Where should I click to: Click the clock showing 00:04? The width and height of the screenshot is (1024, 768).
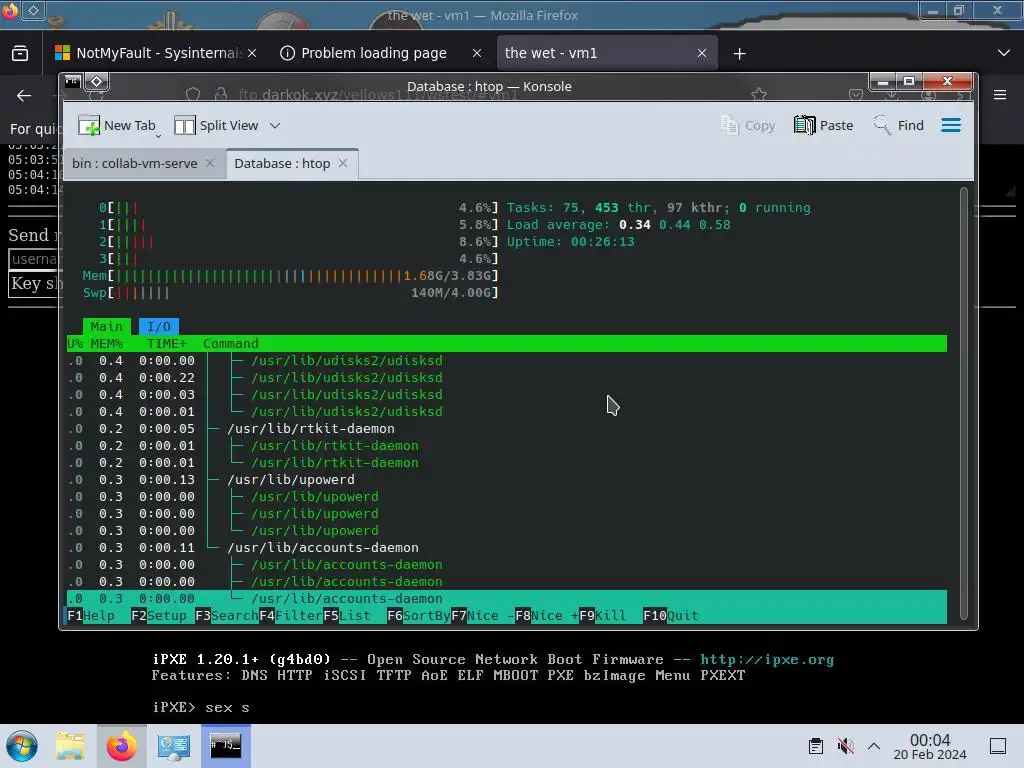[x=930, y=746]
